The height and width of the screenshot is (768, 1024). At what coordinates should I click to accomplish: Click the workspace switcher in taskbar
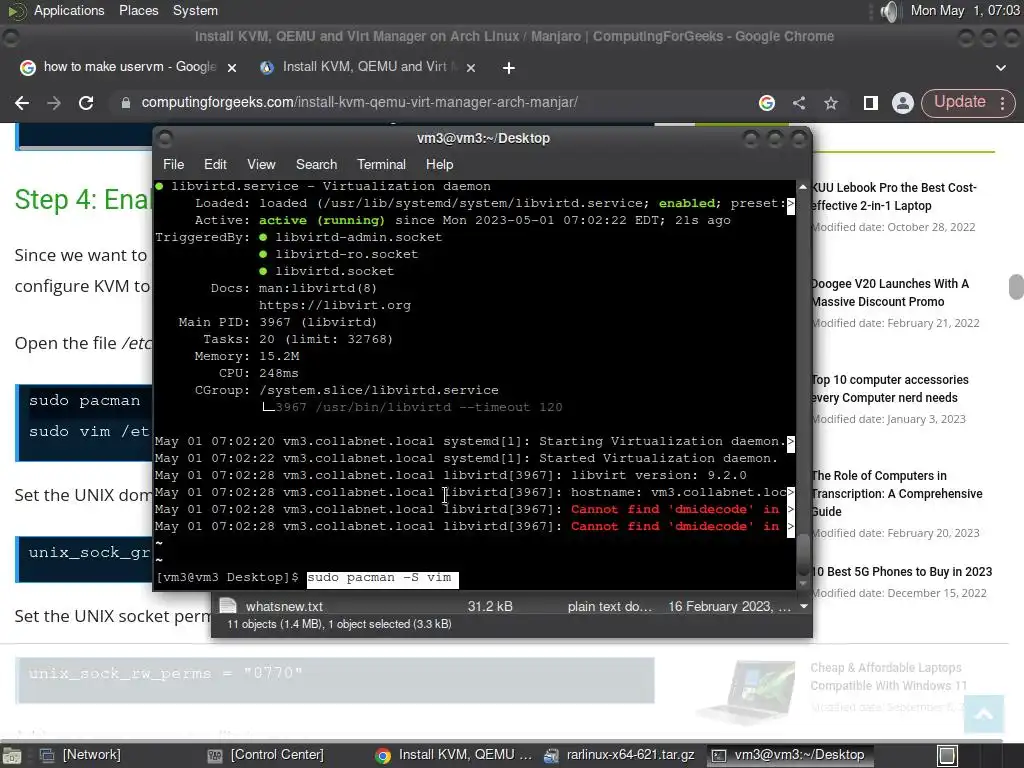pos(948,756)
